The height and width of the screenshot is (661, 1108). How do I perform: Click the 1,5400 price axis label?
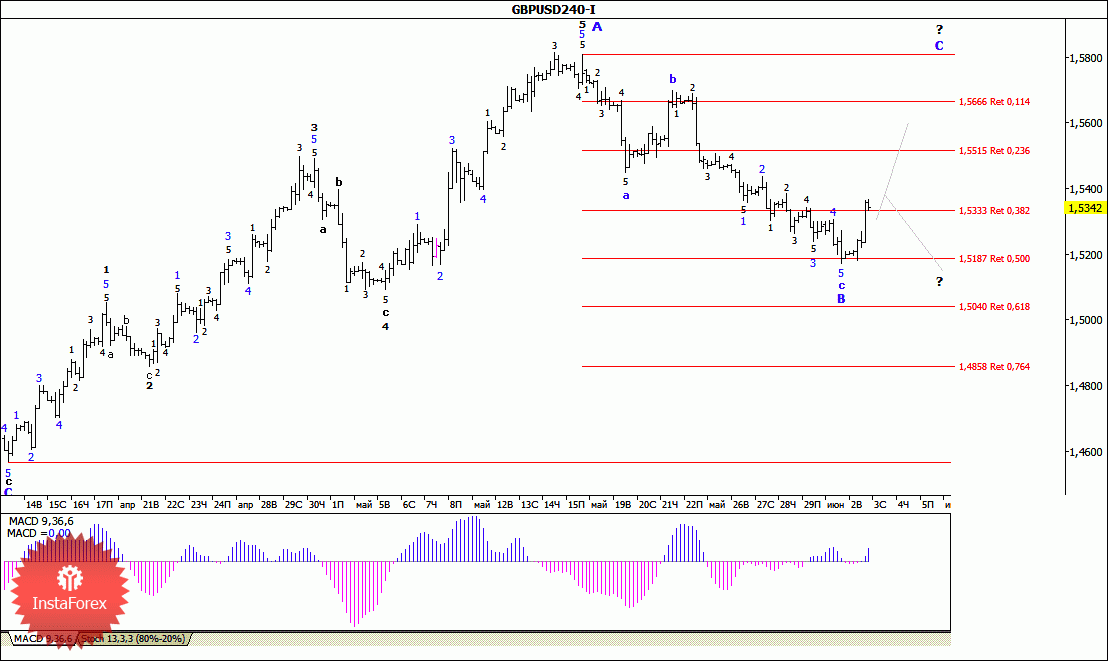[1085, 189]
